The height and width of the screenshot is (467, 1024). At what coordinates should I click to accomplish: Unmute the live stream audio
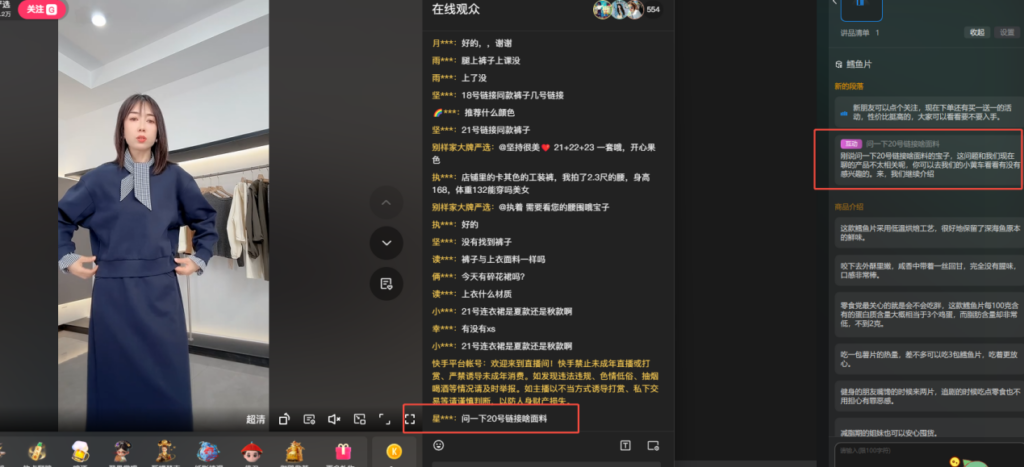[x=335, y=419]
